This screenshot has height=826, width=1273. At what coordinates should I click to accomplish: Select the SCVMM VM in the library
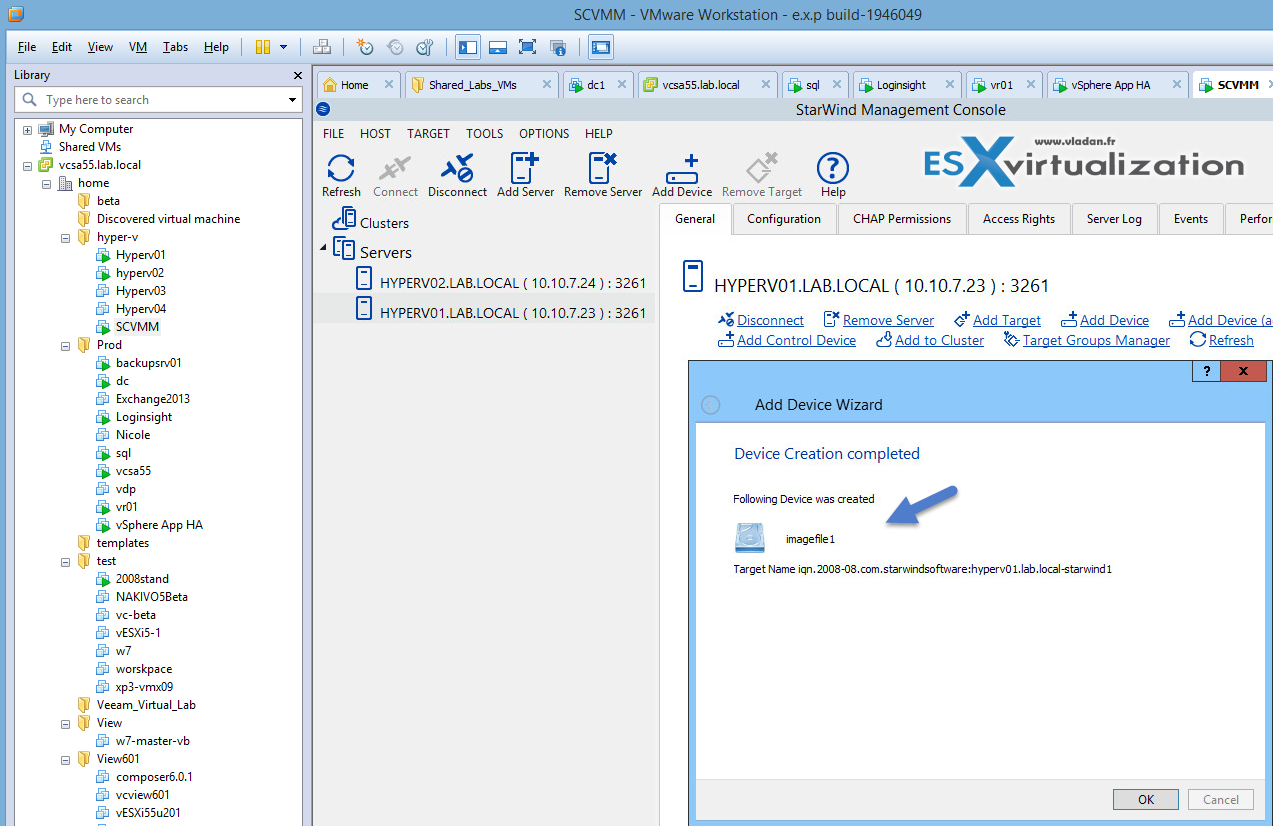click(x=137, y=327)
